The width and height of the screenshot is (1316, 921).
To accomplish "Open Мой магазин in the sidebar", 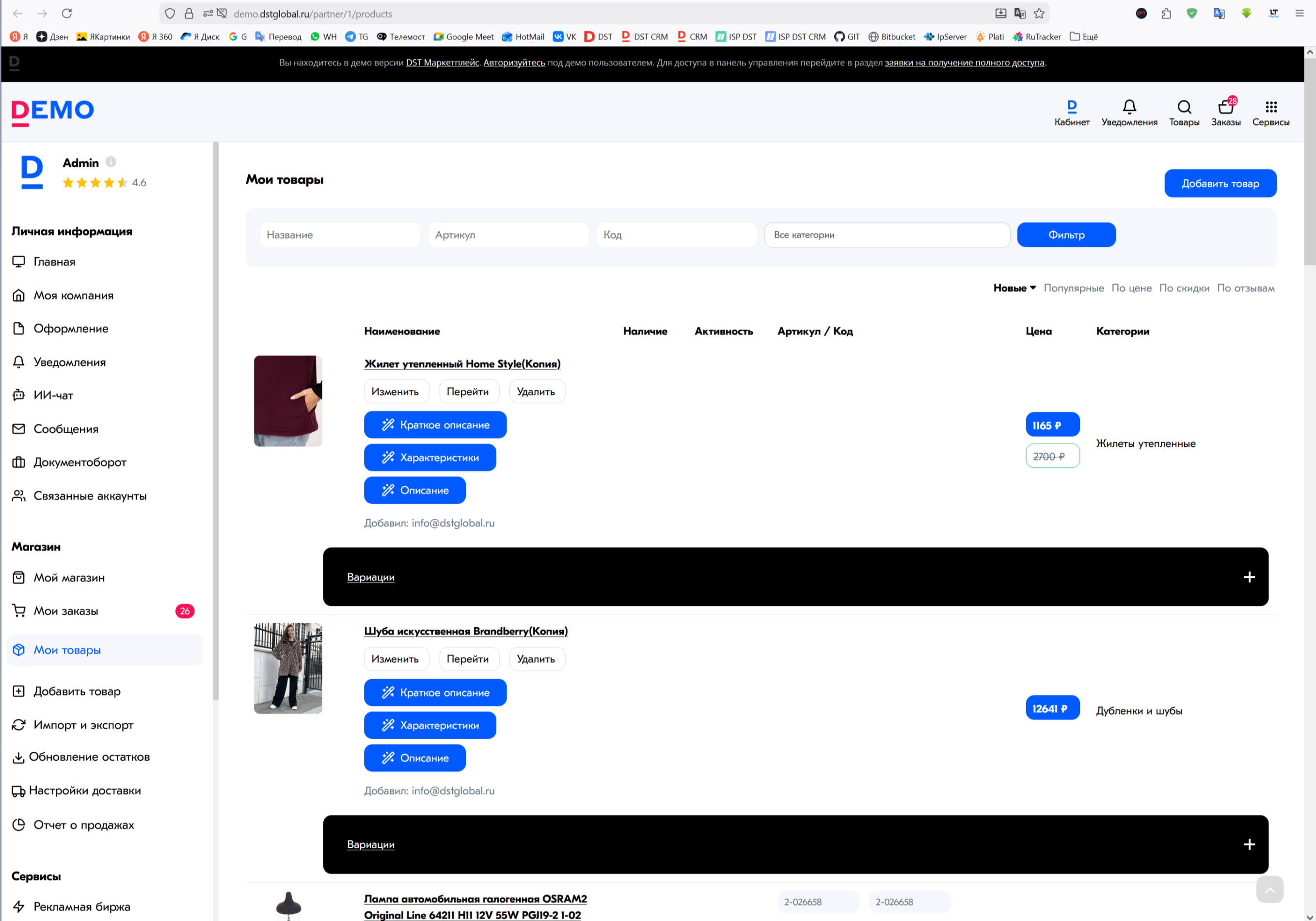I will tap(69, 578).
